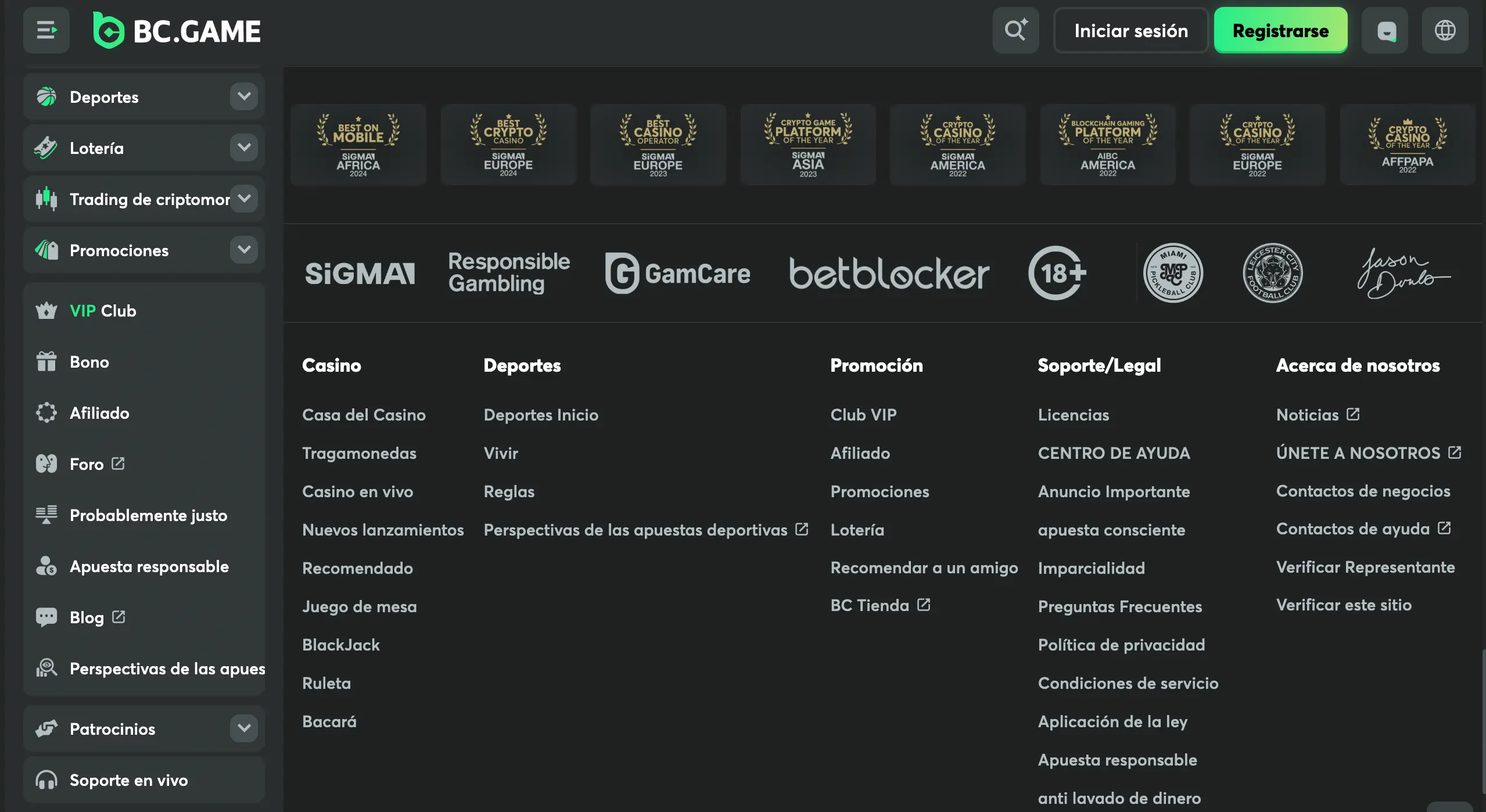
Task: Expand the Promociones sidebar chevron
Action: click(x=244, y=250)
